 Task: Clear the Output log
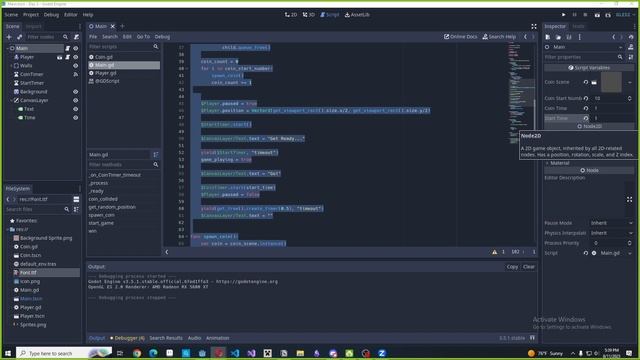pyautogui.click(x=529, y=267)
